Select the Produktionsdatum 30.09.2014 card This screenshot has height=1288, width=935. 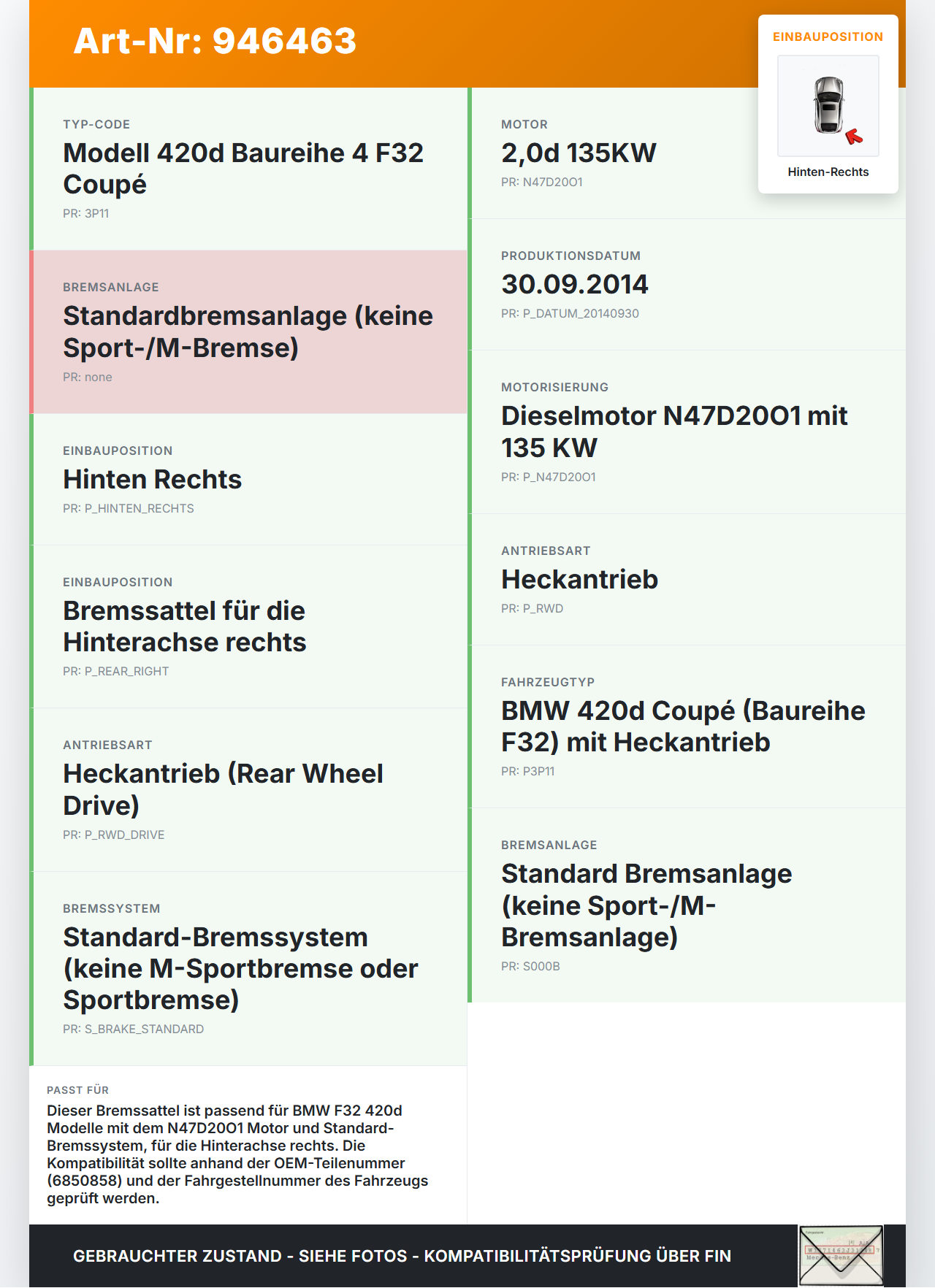[x=687, y=285]
